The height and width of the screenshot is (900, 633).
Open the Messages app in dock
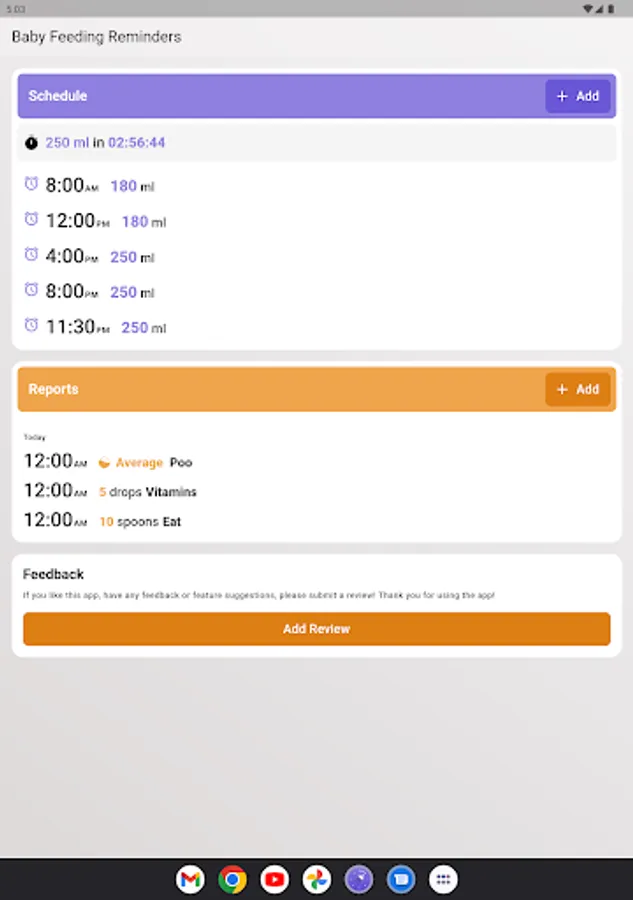(x=401, y=879)
